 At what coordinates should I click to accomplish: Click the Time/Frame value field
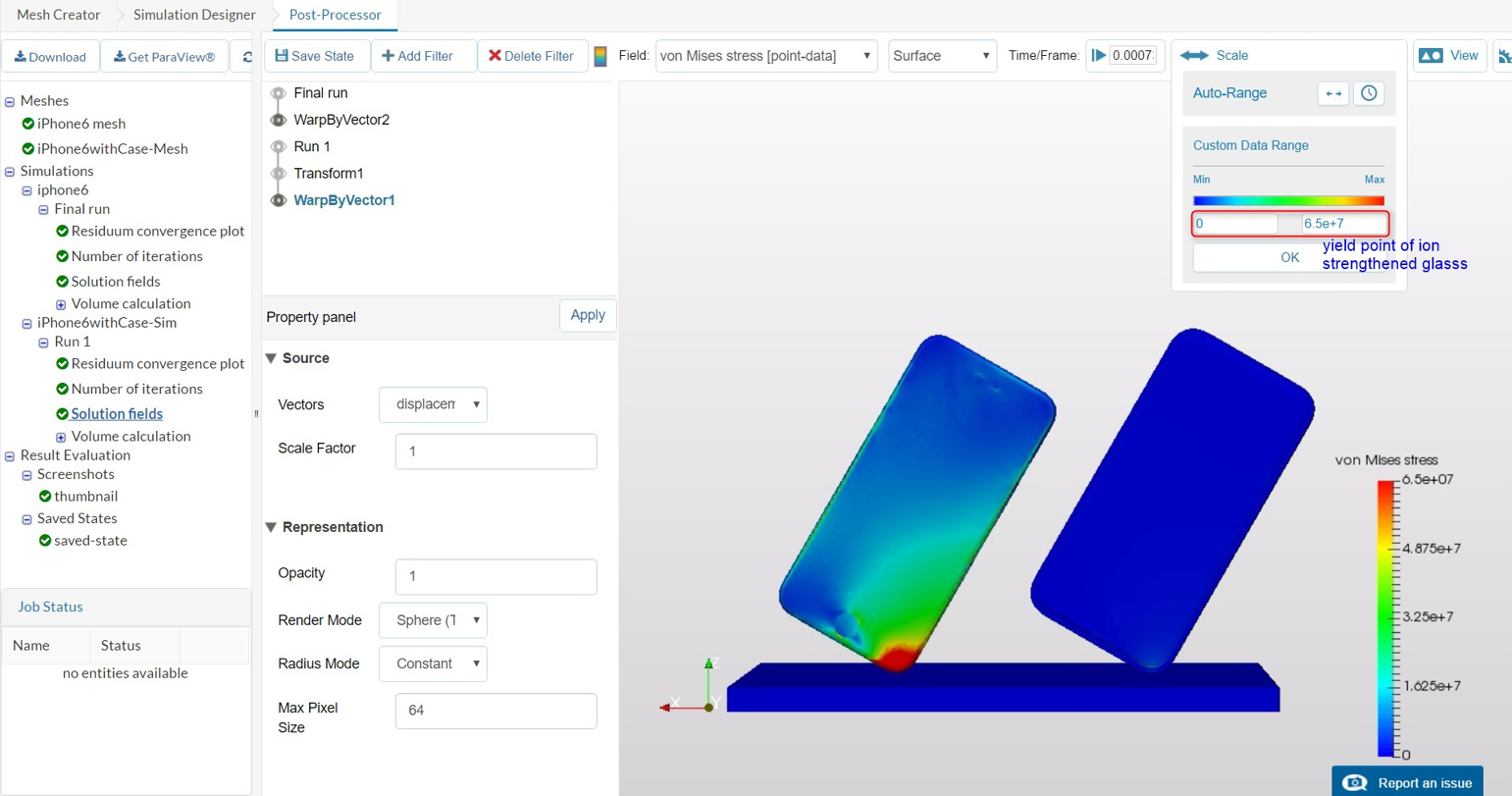(1133, 56)
